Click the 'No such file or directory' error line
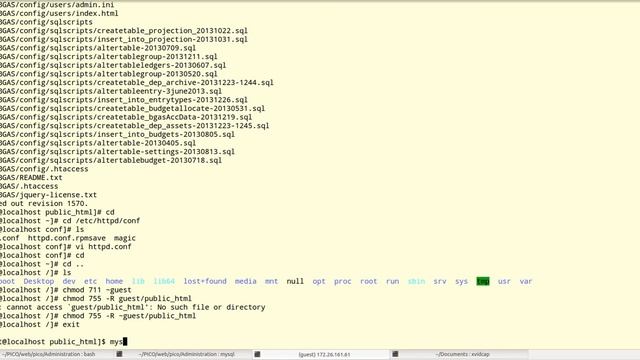 (x=133, y=307)
